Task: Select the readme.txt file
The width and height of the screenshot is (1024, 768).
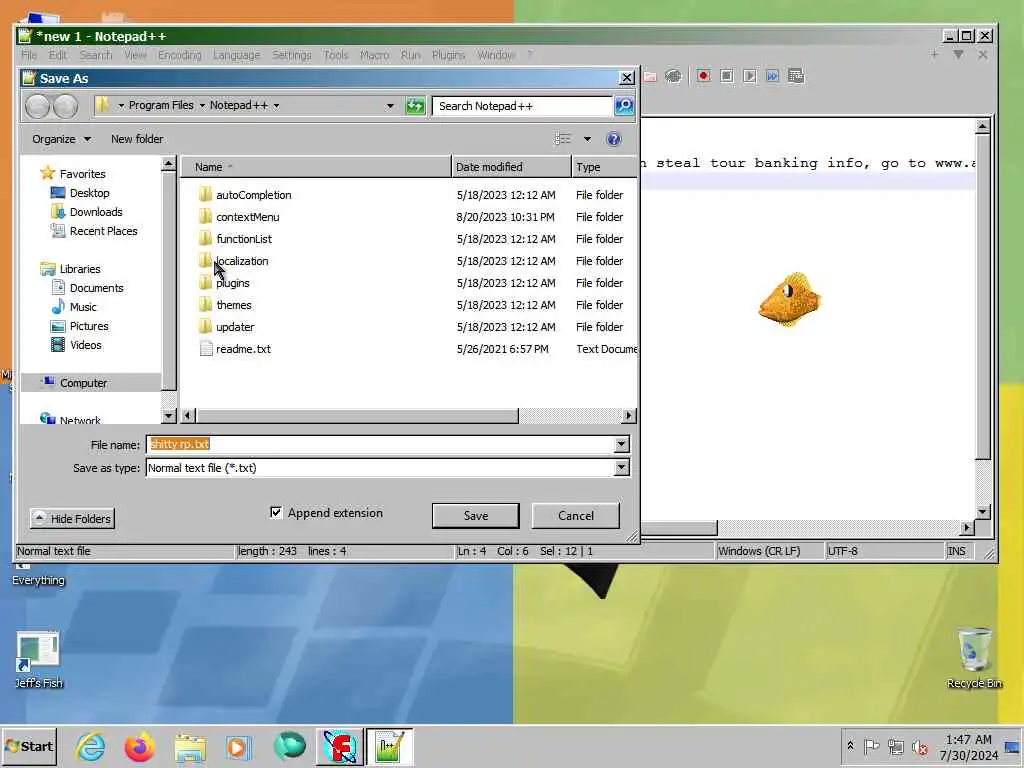Action: coord(243,349)
